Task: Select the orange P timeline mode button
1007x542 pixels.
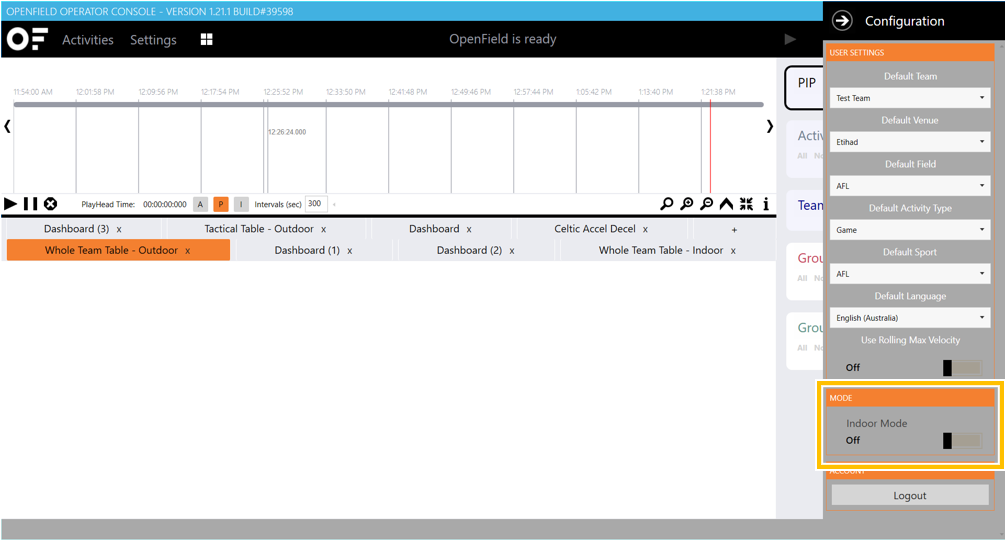Action: (x=220, y=204)
